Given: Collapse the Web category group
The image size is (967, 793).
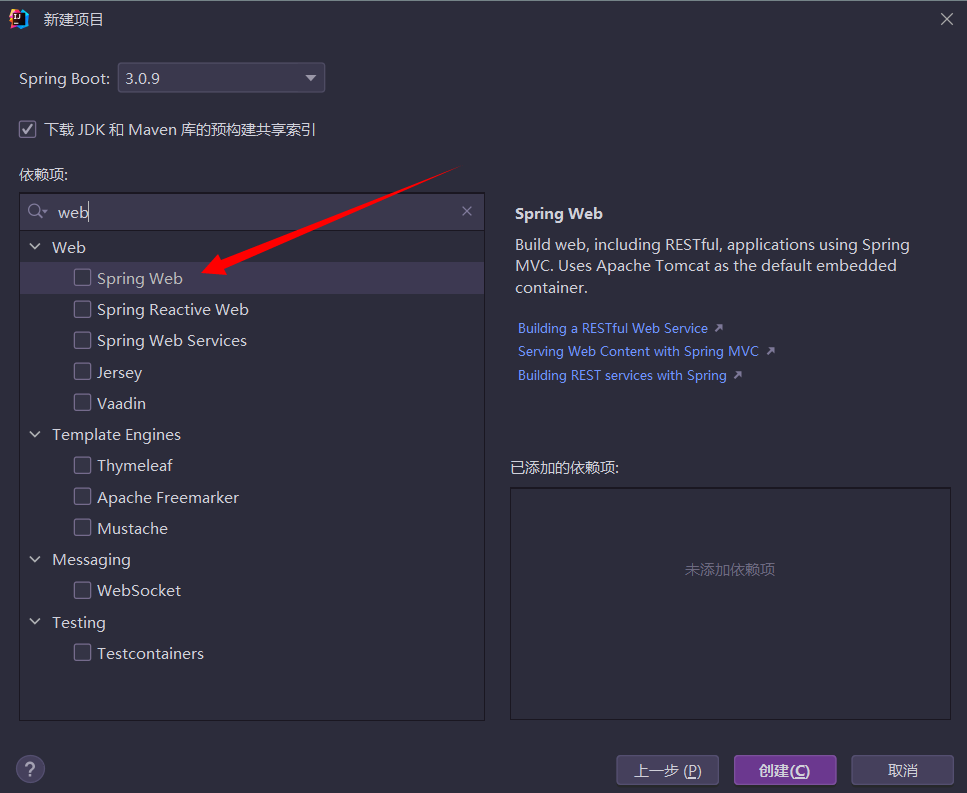Looking at the screenshot, I should pyautogui.click(x=35, y=247).
